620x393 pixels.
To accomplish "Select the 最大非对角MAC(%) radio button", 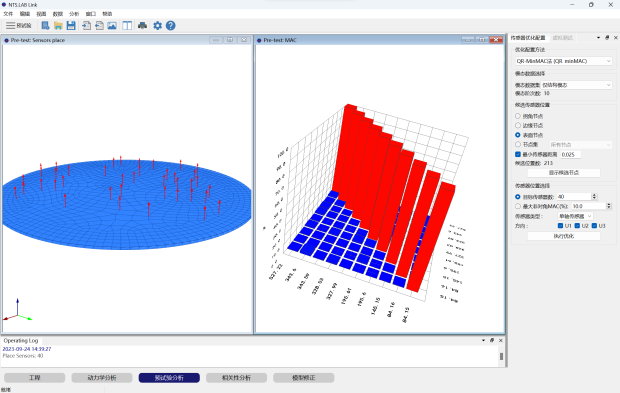I will pyautogui.click(x=518, y=206).
